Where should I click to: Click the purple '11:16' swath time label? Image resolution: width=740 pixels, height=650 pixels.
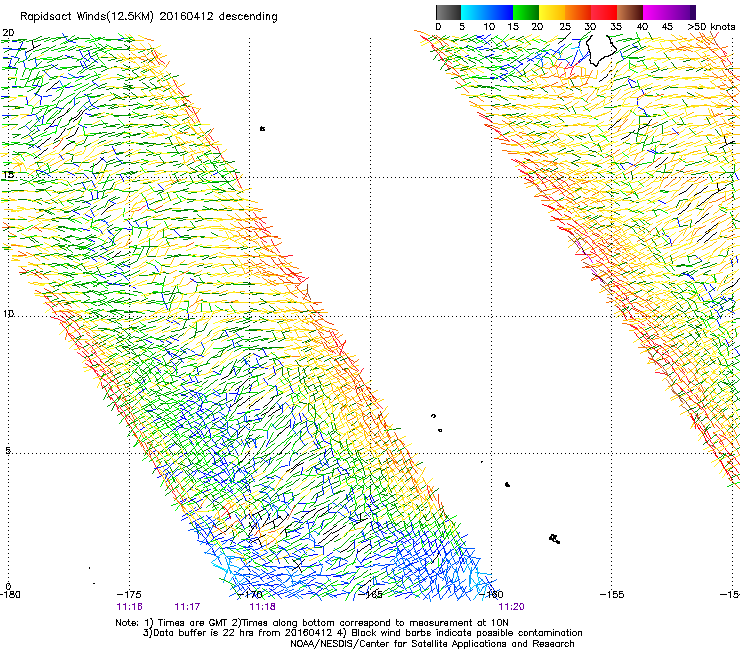(x=129, y=607)
